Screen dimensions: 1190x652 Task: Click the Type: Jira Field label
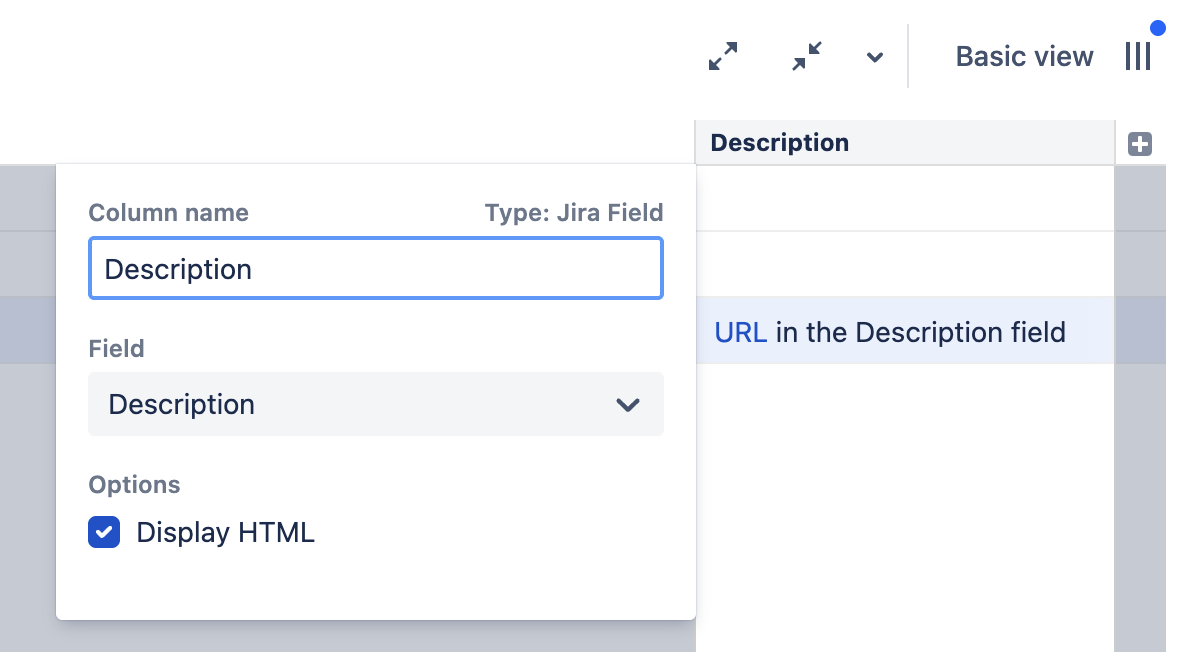point(574,213)
